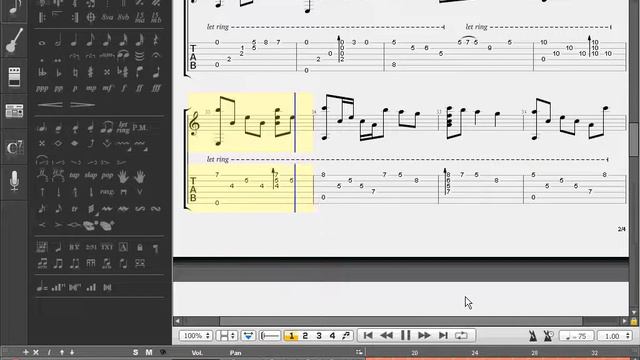Apply the pop effect
Viewport: 640px width, 360px height.
tap(107, 176)
